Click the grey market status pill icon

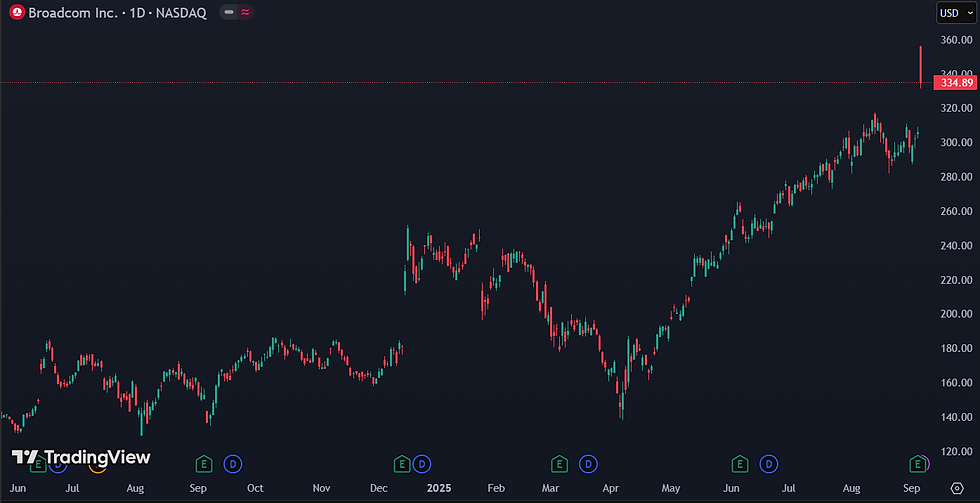pyautogui.click(x=229, y=12)
